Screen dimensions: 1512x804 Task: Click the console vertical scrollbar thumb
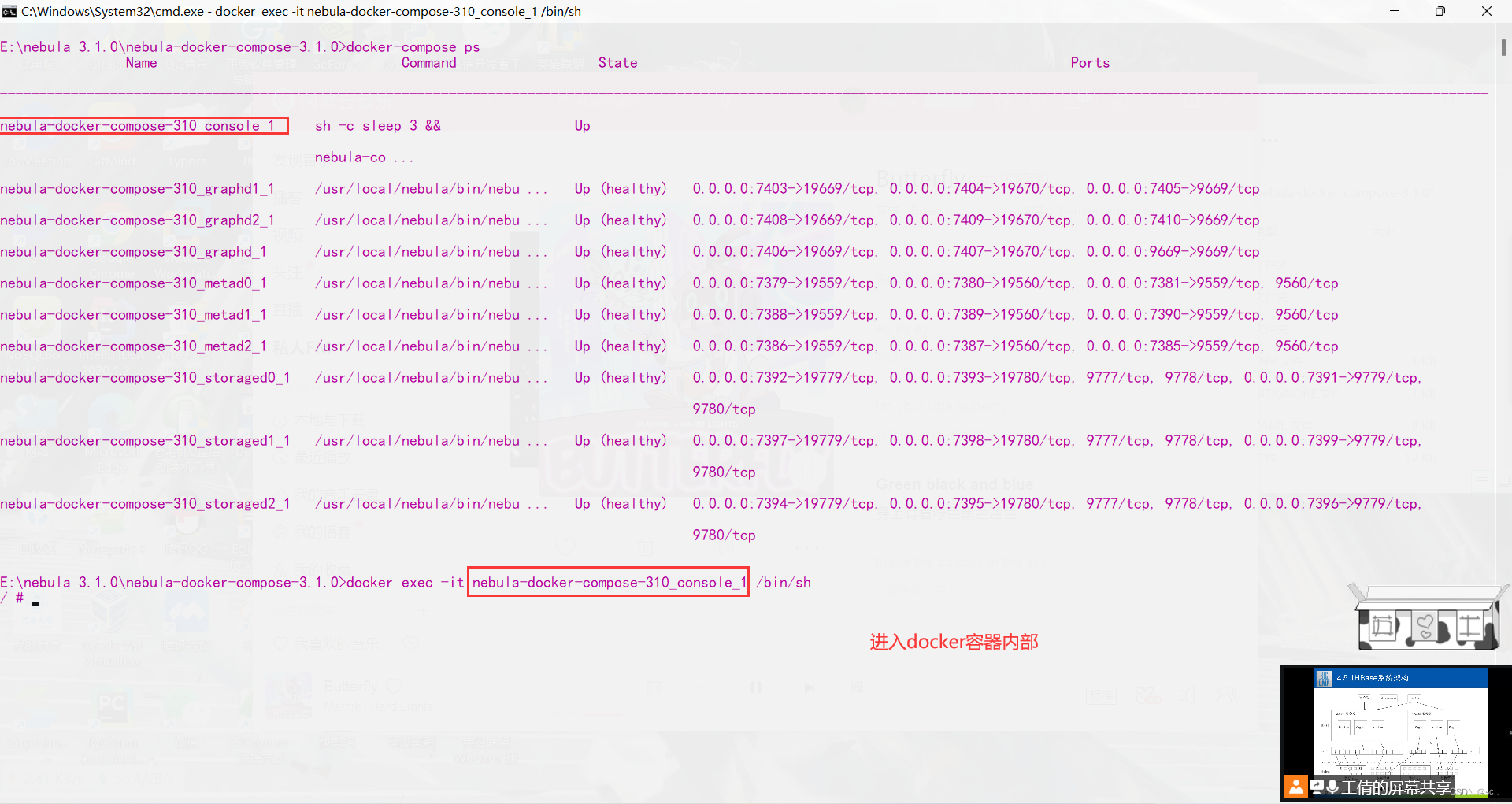pyautogui.click(x=1503, y=46)
